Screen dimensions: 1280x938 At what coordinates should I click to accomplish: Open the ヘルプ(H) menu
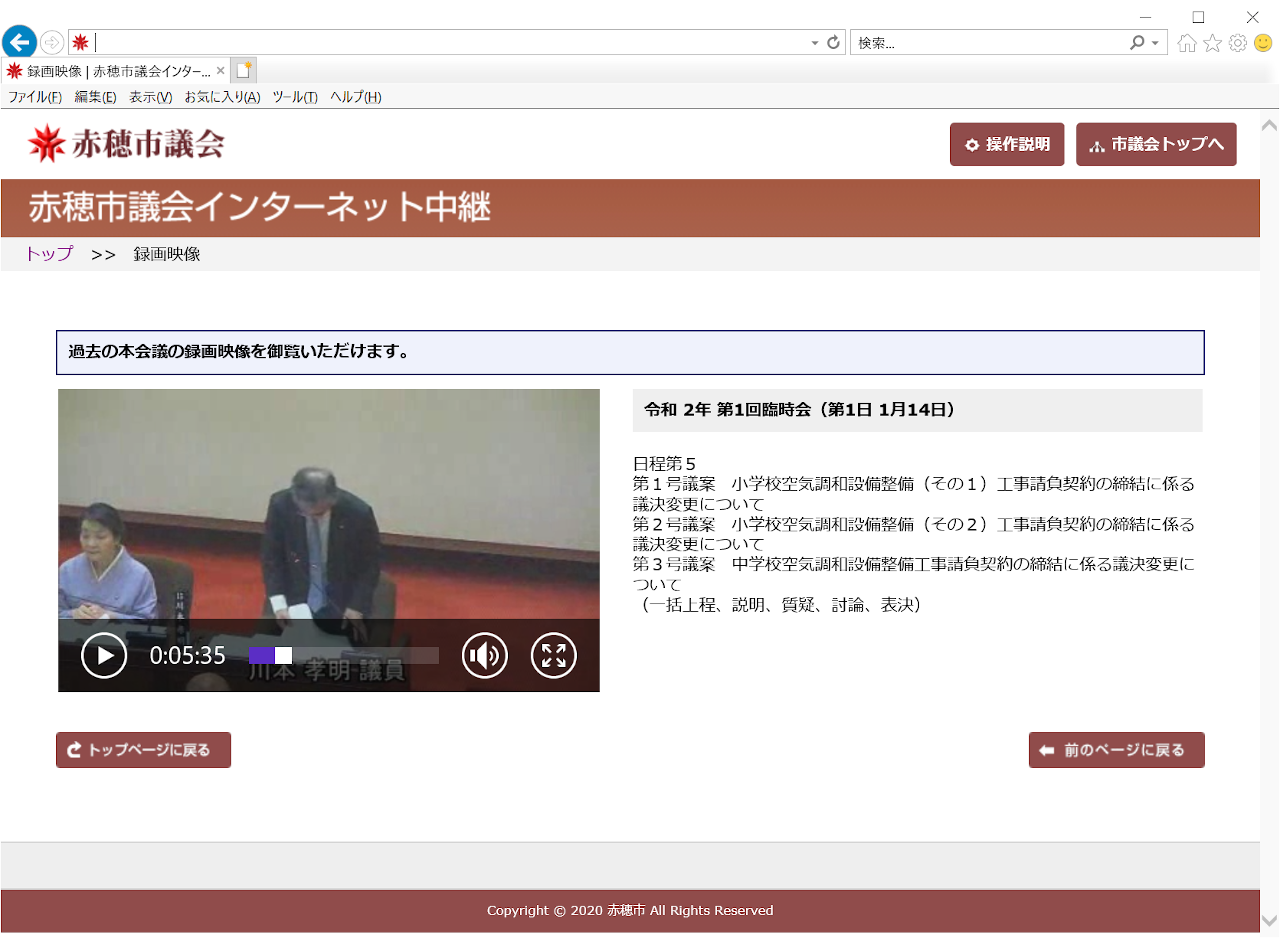pyautogui.click(x=356, y=97)
